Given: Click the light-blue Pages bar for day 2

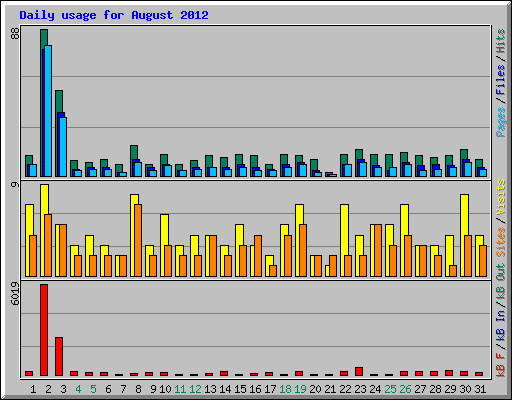Looking at the screenshot, I should (48, 111).
